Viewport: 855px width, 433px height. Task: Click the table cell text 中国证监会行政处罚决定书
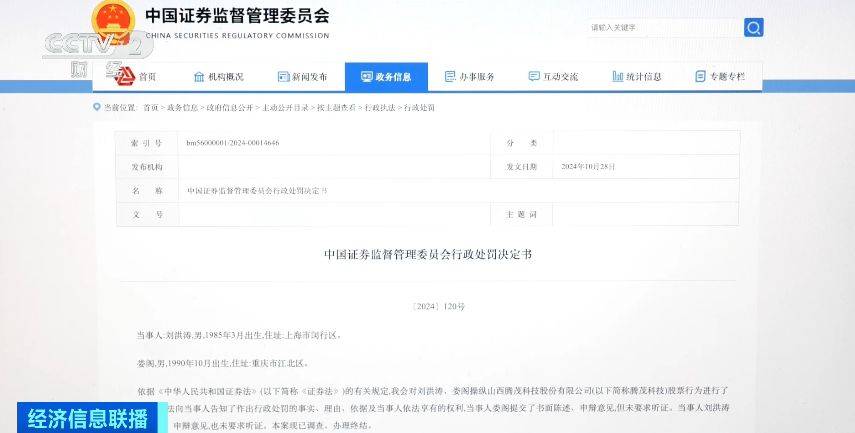coord(257,191)
